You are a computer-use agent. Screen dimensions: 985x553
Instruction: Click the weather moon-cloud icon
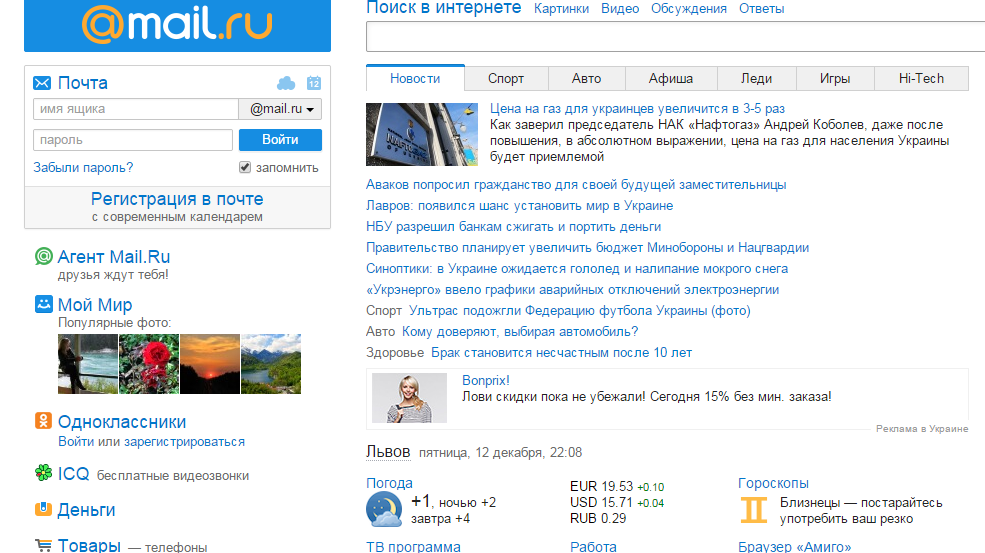384,509
